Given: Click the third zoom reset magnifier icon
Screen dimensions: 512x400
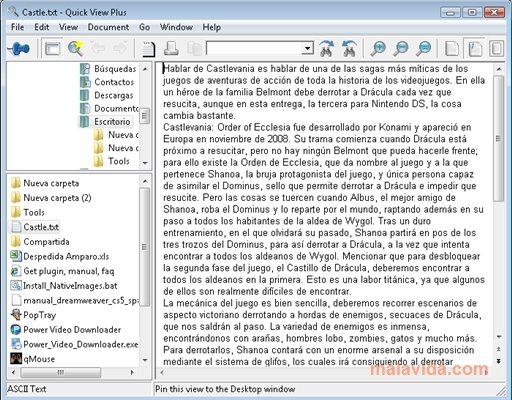Looking at the screenshot, I should point(424,49).
